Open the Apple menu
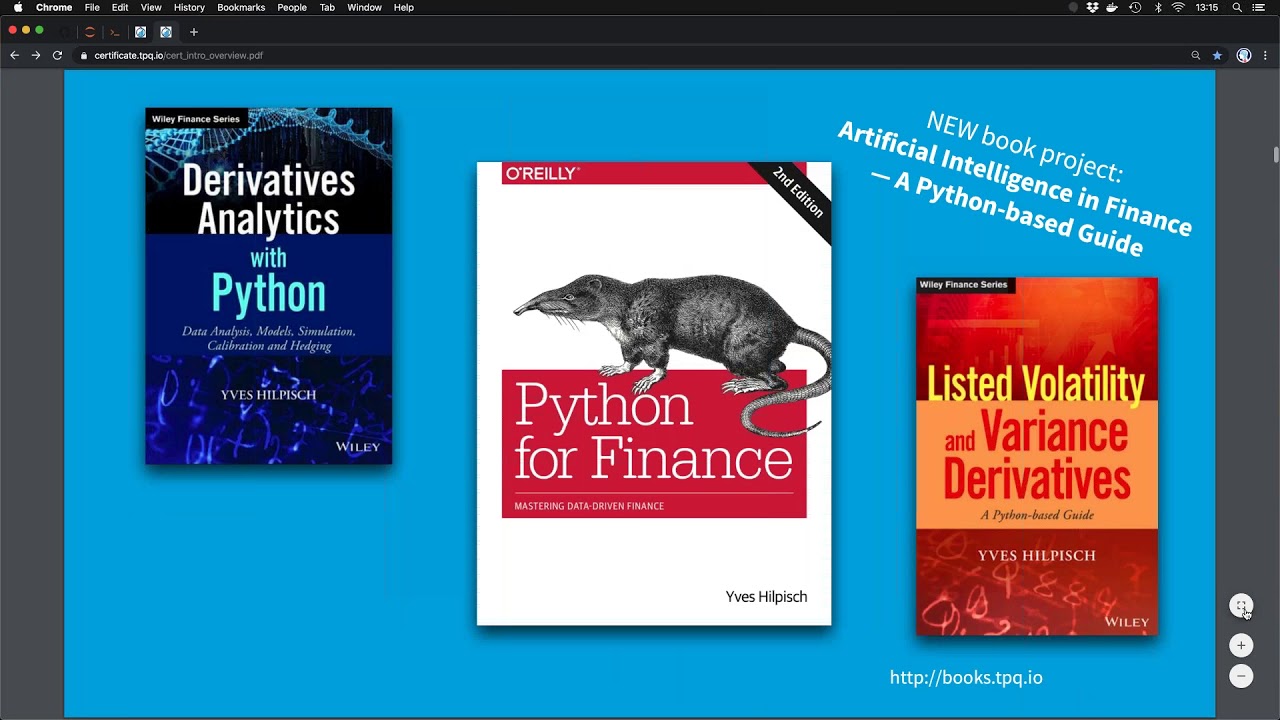This screenshot has width=1280, height=720. pos(17,7)
